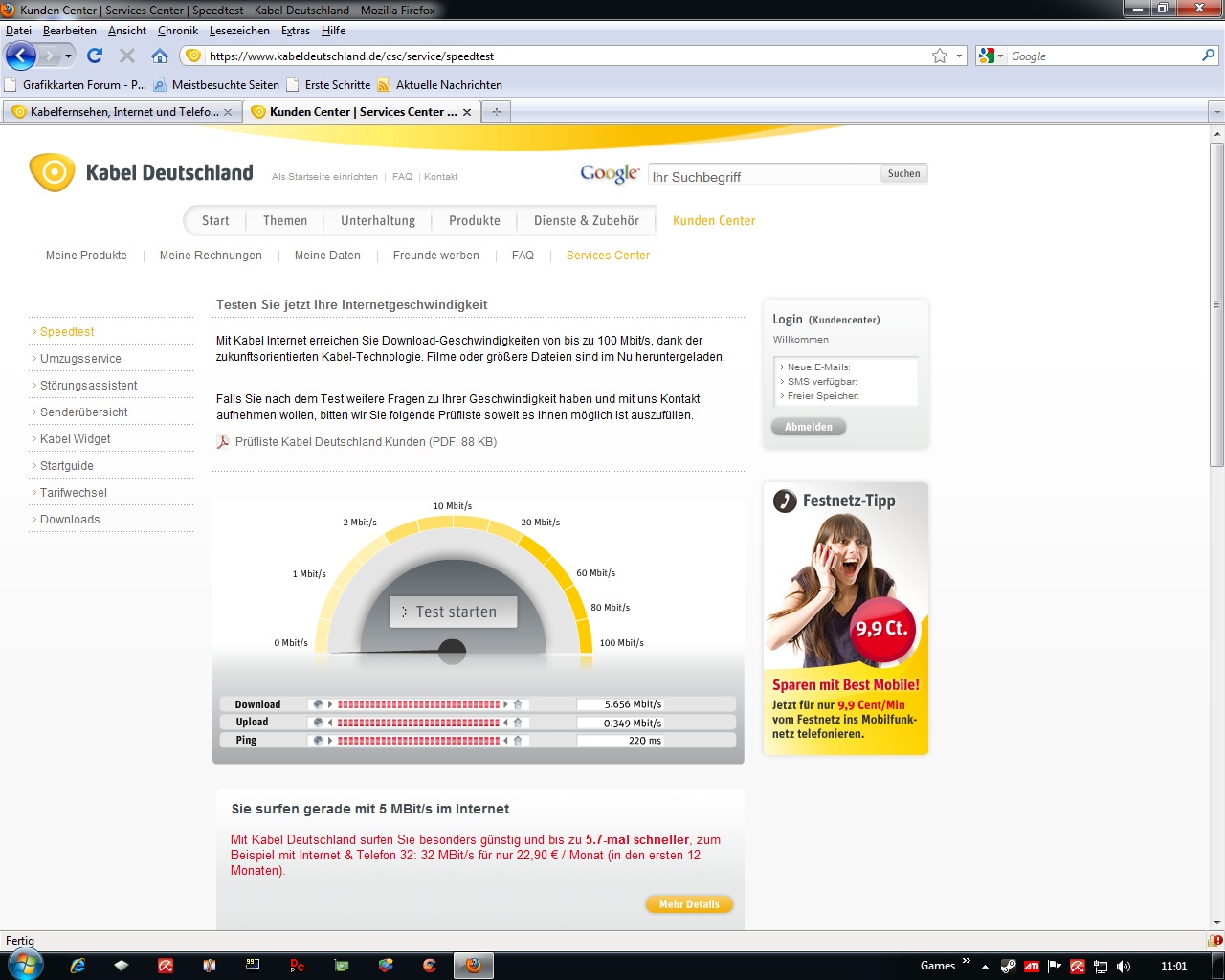
Task: Open the Extras menu
Action: click(296, 31)
